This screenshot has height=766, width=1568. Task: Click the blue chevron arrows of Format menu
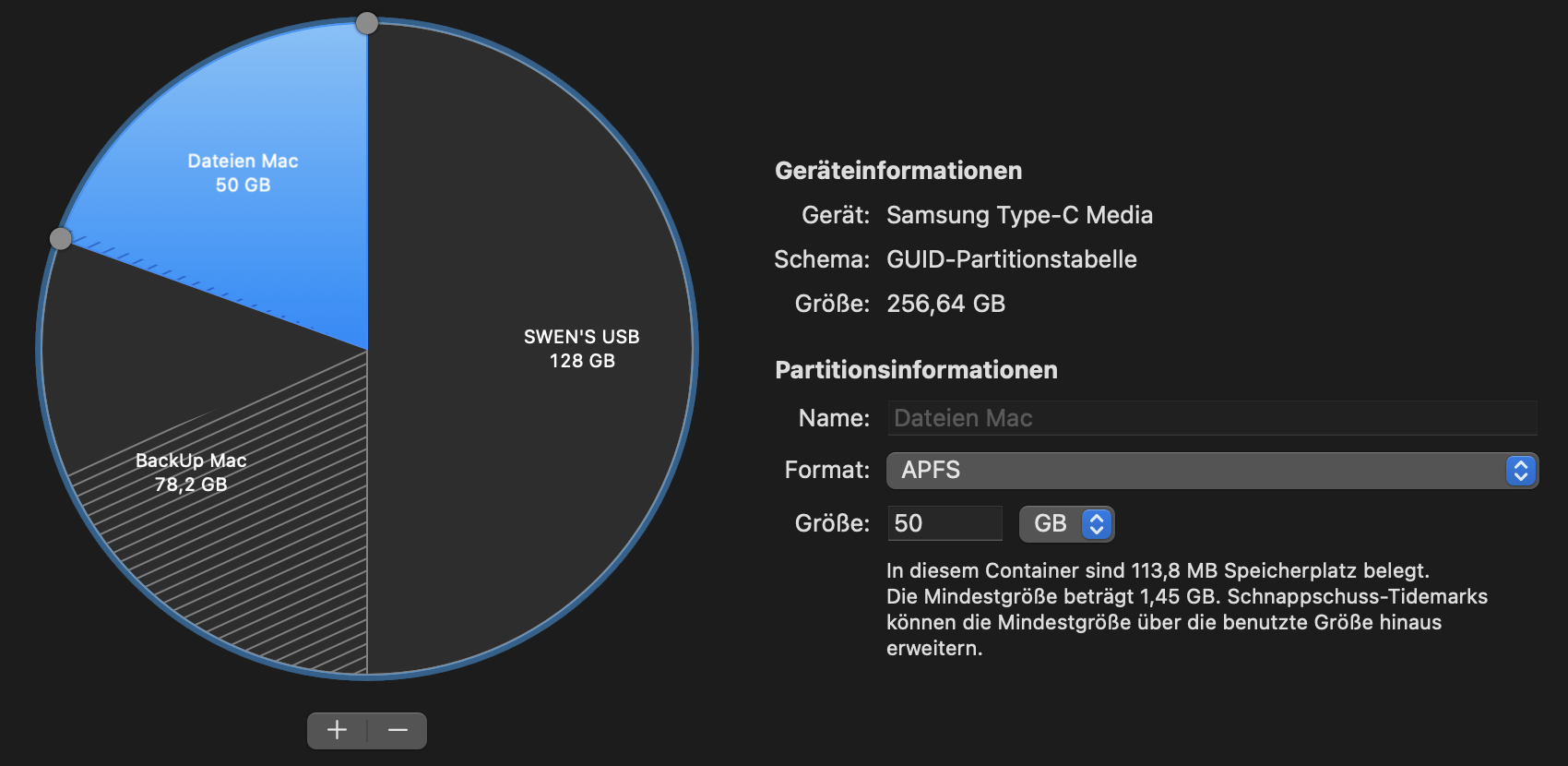[1521, 471]
